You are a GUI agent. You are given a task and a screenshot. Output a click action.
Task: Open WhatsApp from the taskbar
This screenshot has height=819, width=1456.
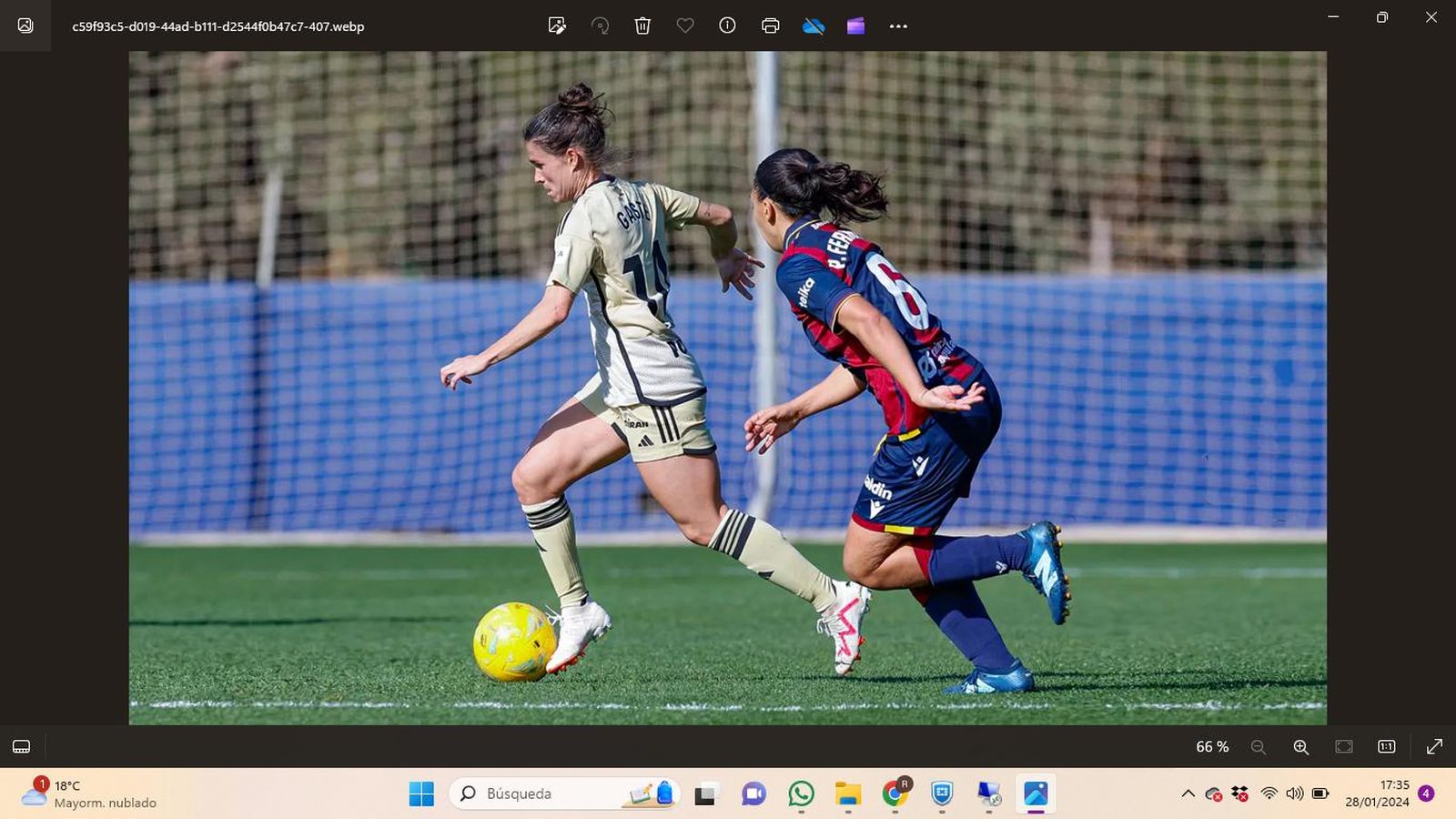click(x=801, y=794)
